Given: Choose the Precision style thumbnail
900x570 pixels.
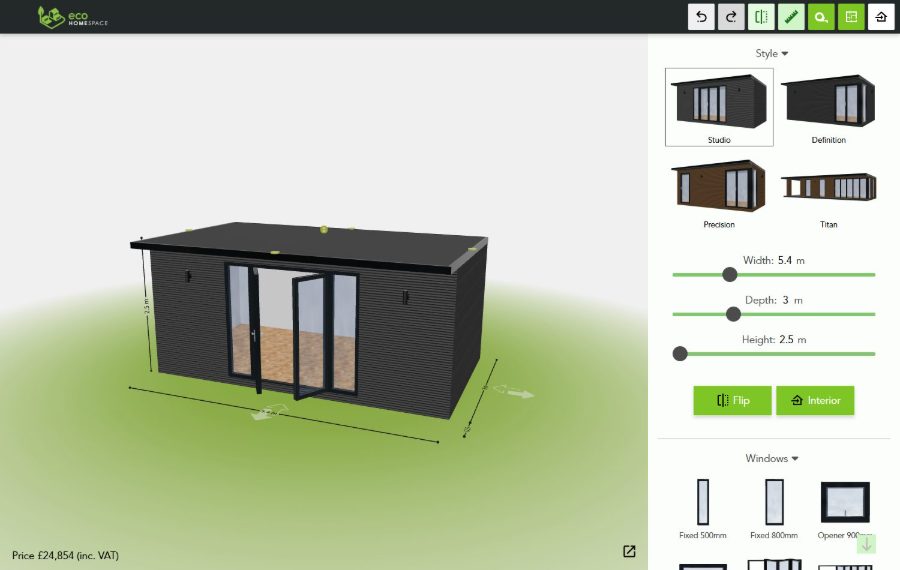Looking at the screenshot, I should pos(719,193).
